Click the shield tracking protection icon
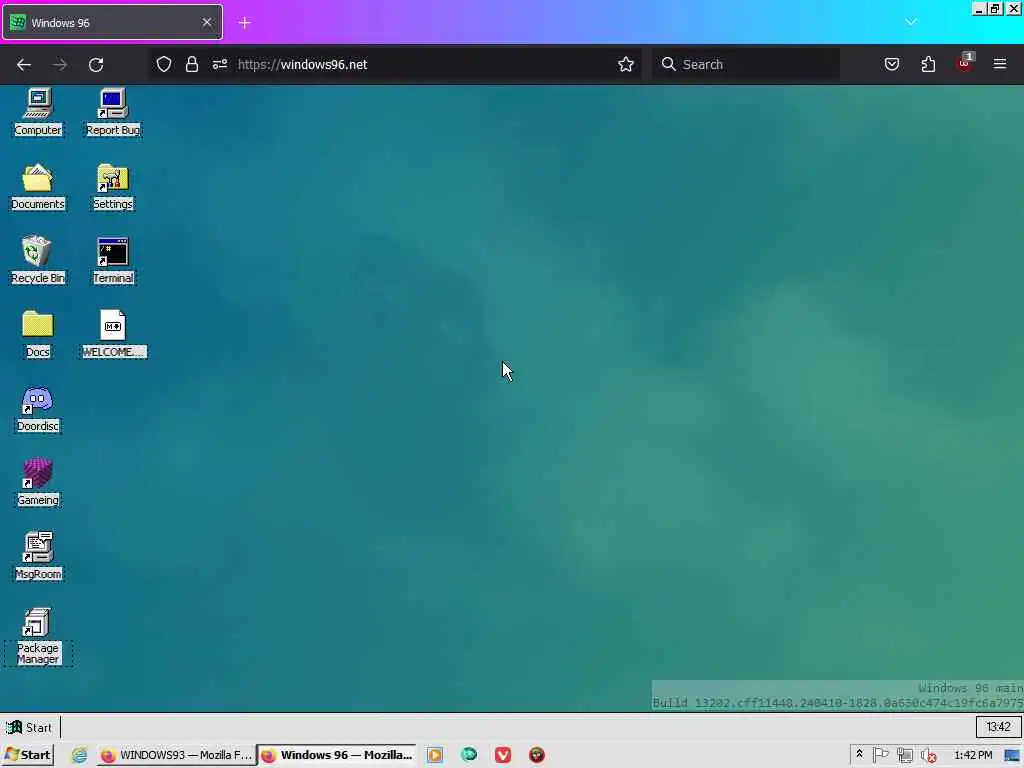 coord(164,64)
